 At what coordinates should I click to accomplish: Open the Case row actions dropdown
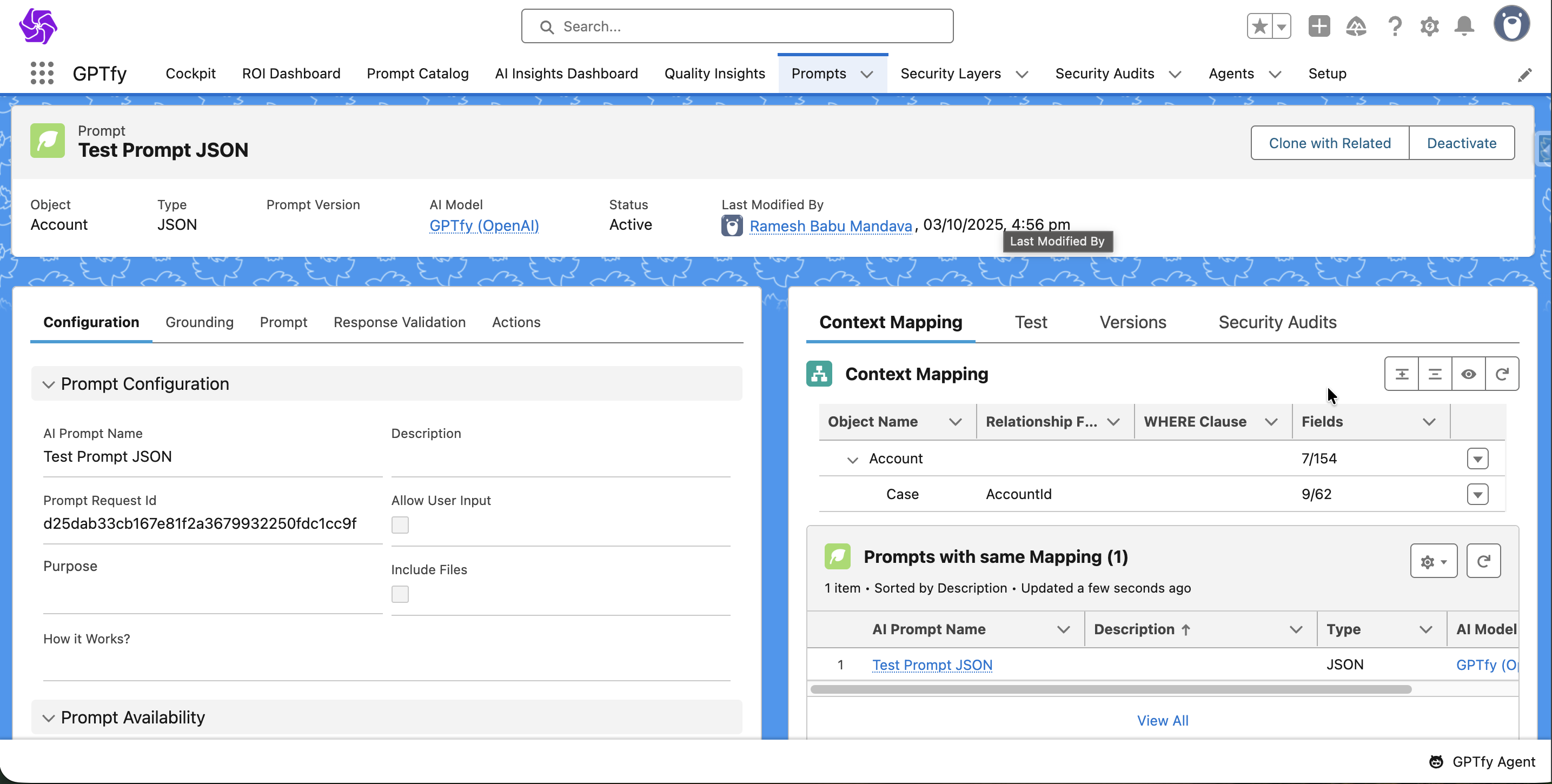1477,494
